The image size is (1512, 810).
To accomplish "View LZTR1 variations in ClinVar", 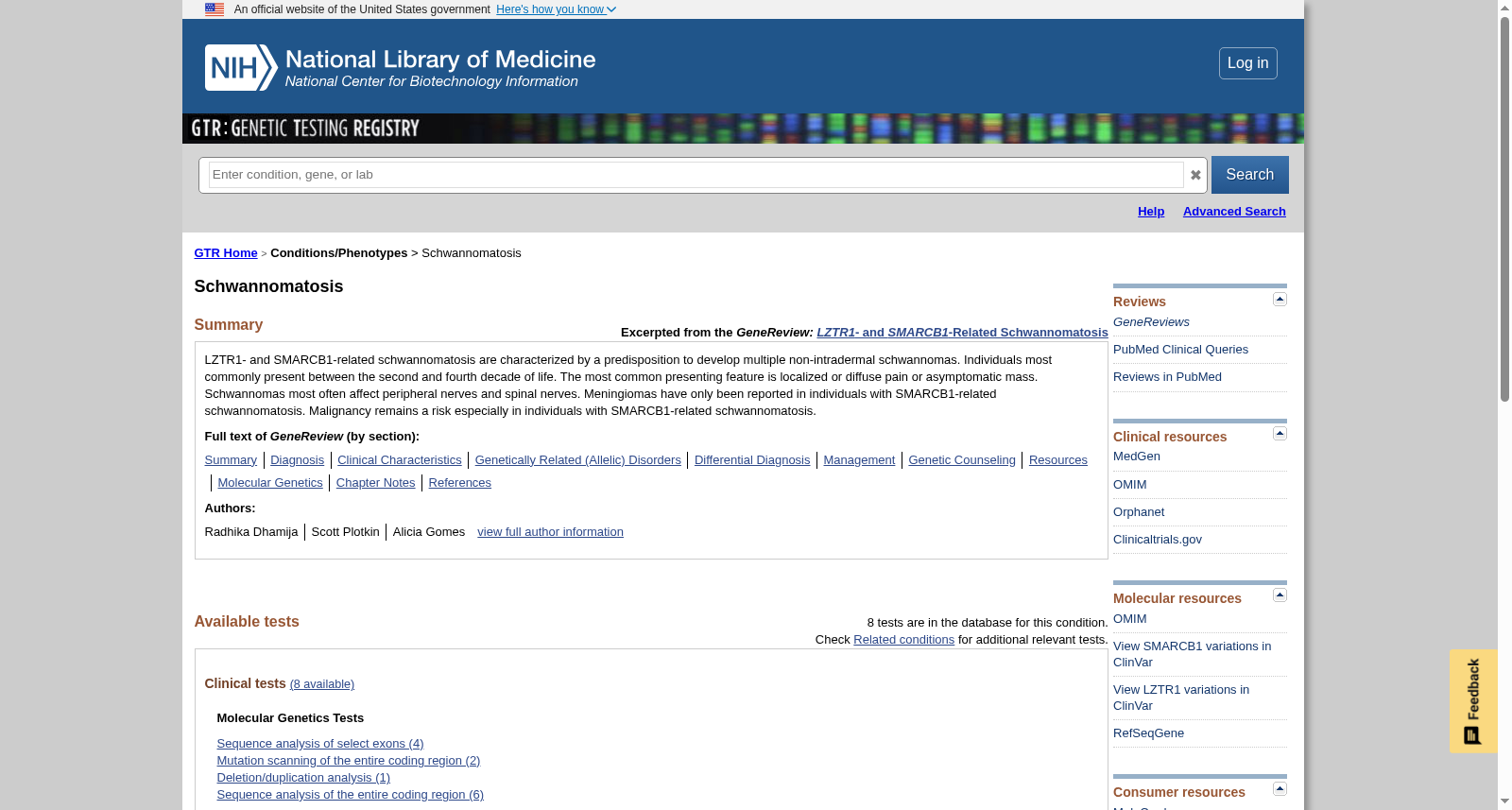I will coord(1181,698).
